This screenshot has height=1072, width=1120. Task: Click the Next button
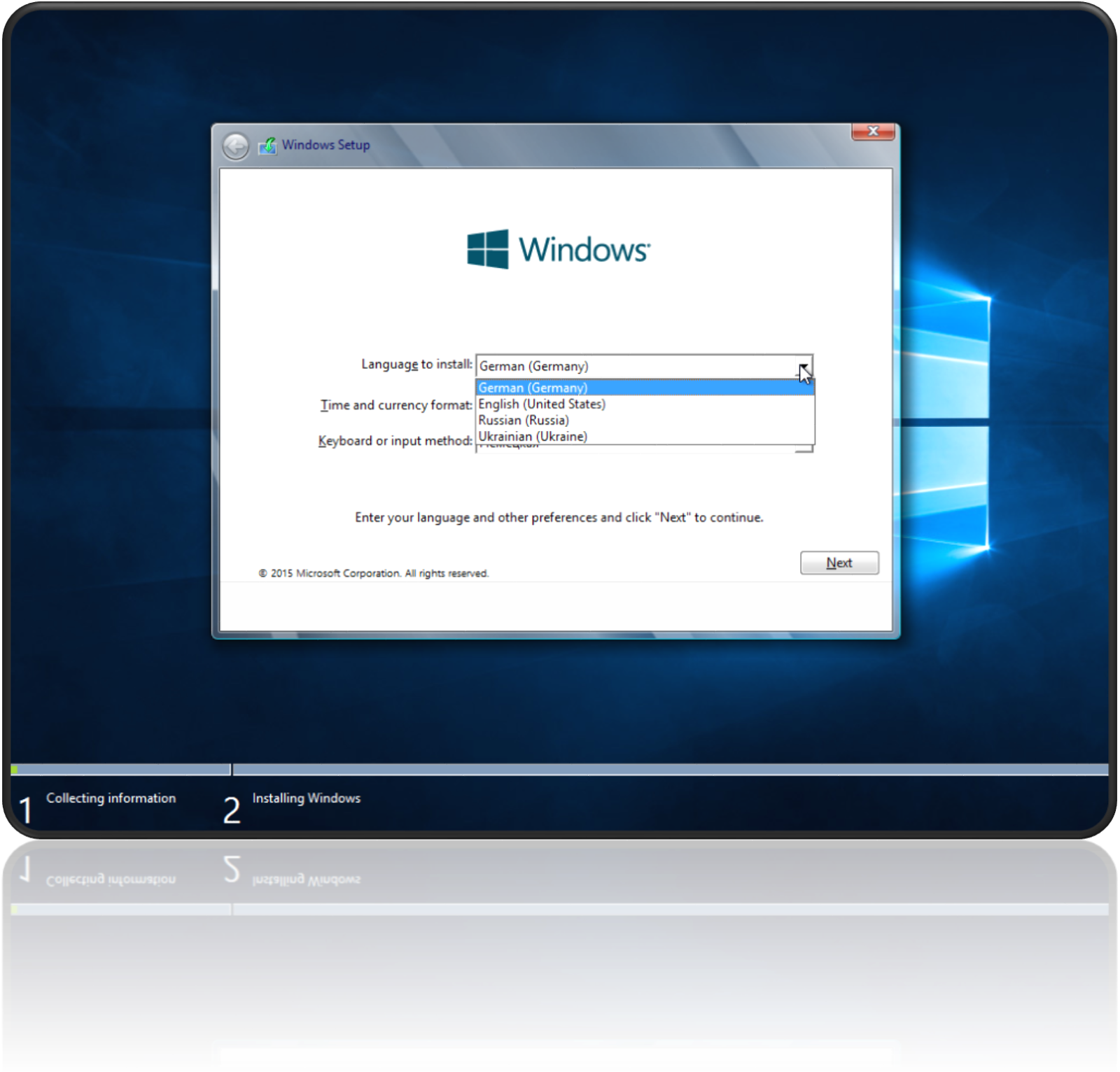[x=839, y=563]
